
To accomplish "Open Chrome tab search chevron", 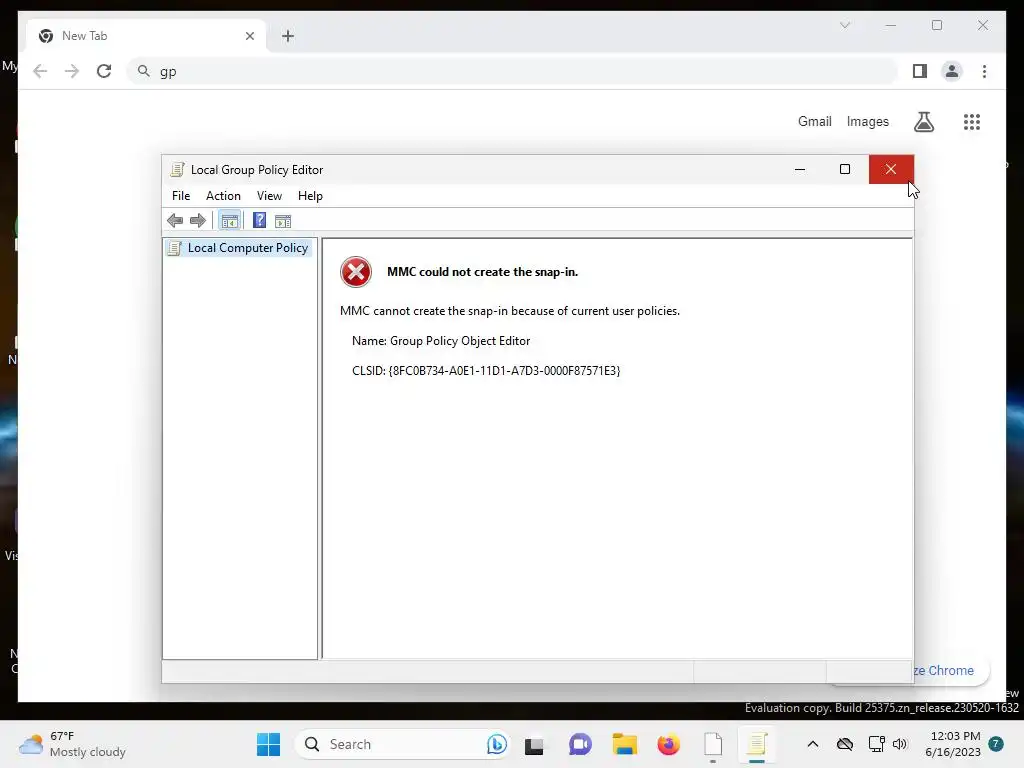I will pyautogui.click(x=845, y=25).
